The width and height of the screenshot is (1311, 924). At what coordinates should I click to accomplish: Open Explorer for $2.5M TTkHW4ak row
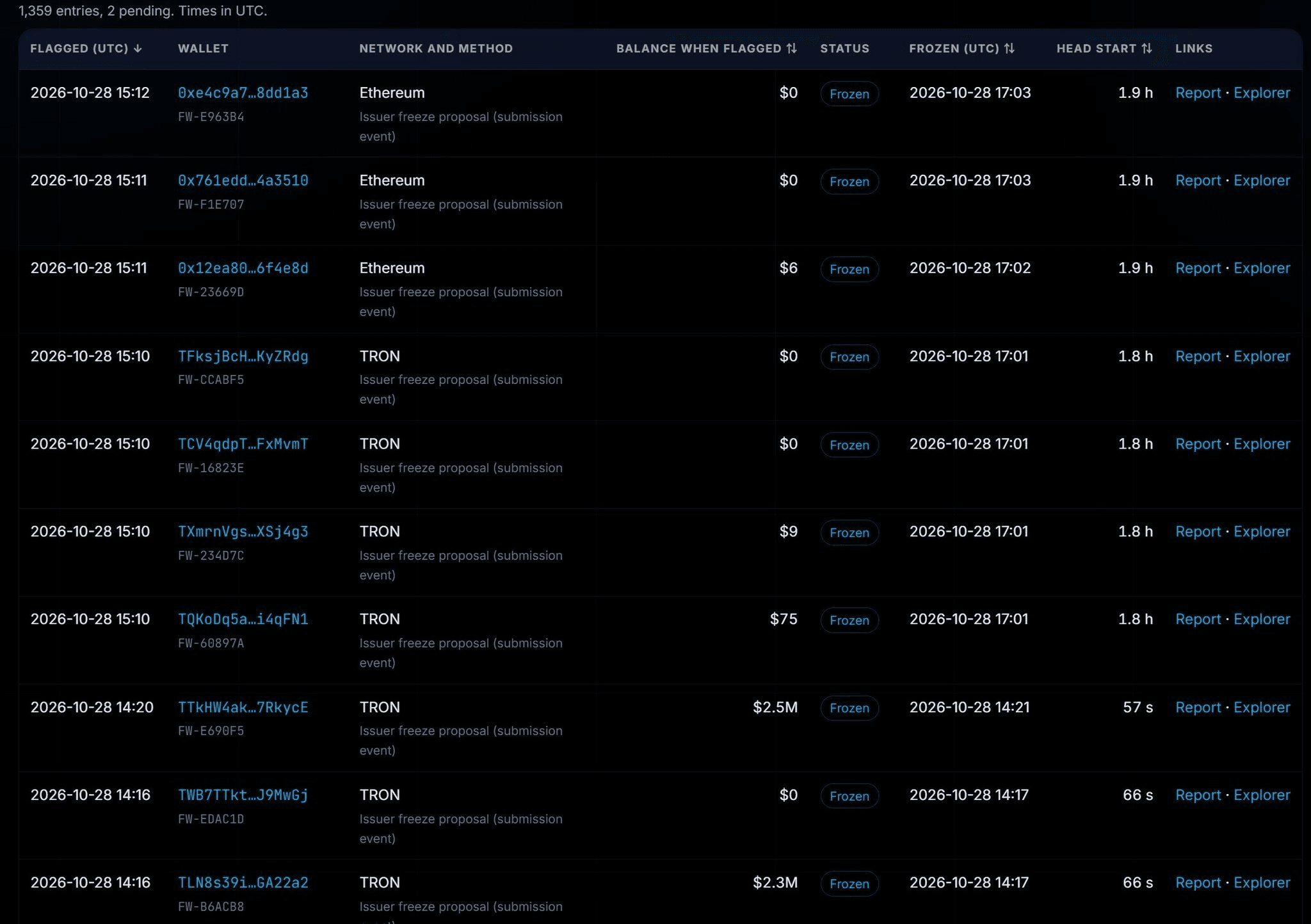(x=1262, y=708)
